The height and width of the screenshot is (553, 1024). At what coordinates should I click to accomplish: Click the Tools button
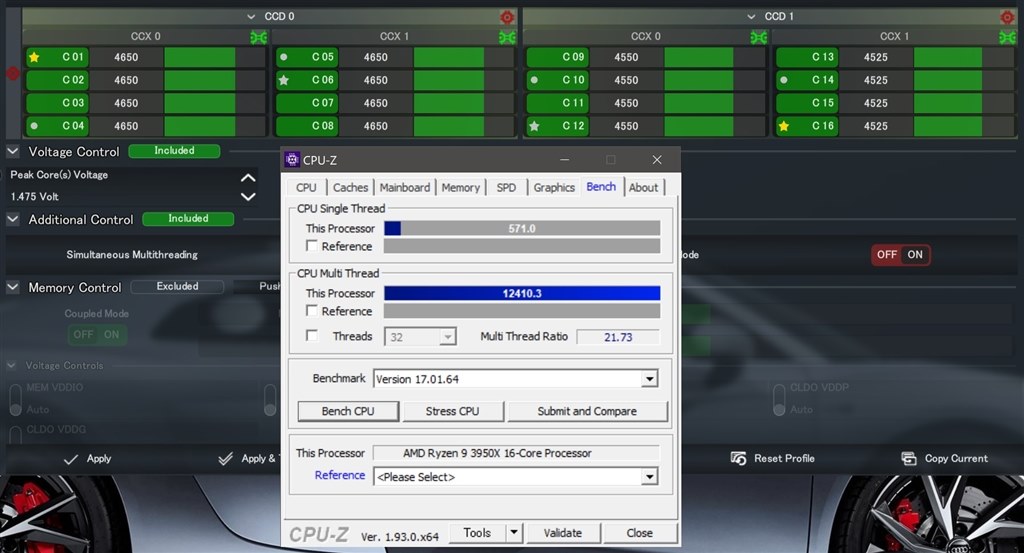(x=477, y=533)
